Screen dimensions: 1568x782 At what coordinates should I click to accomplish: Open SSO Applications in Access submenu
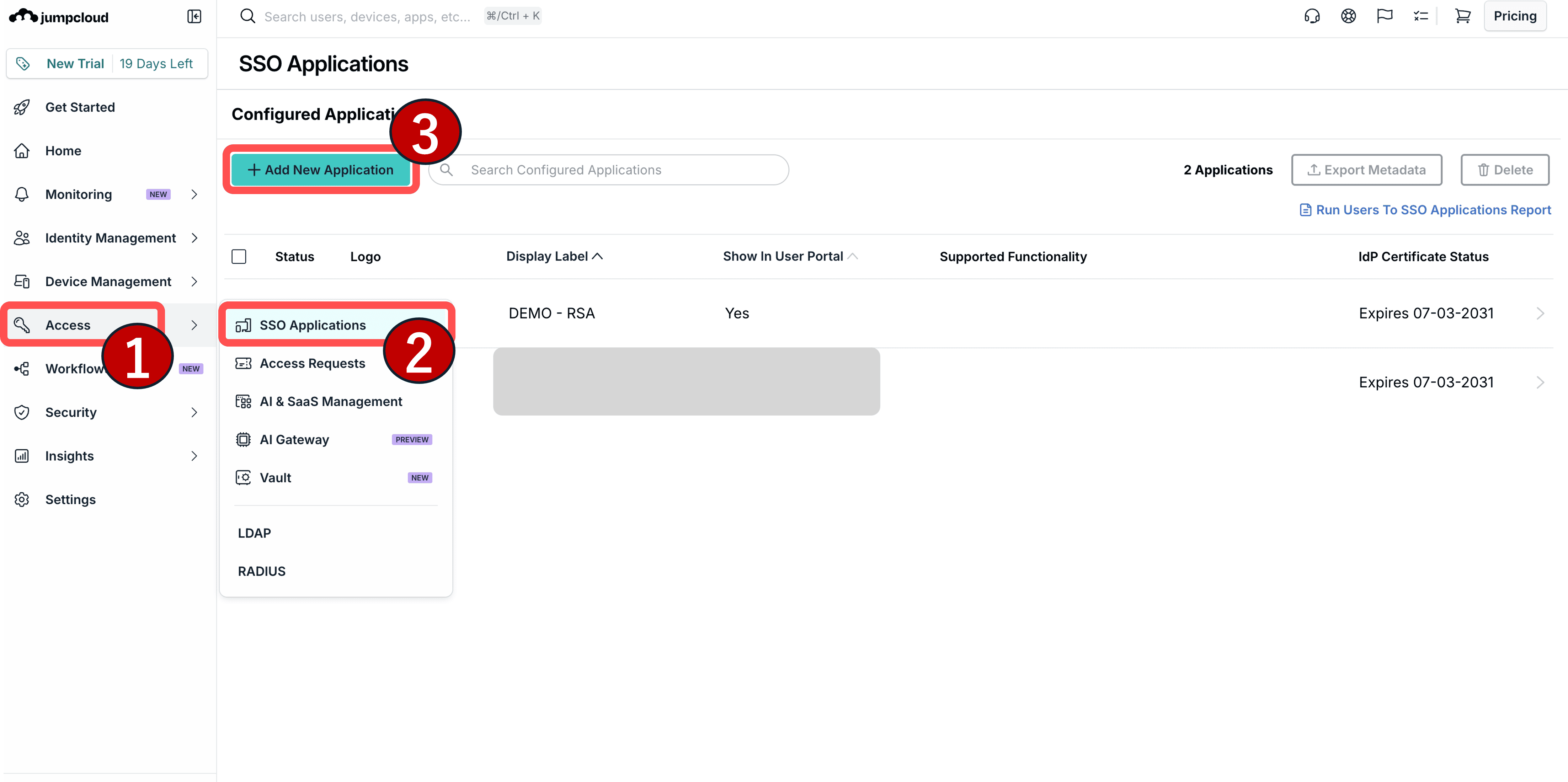click(336, 326)
